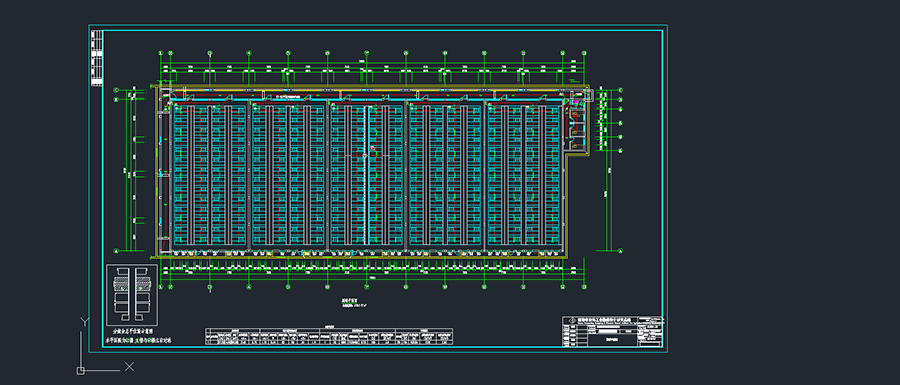This screenshot has height=385, width=900.
Task: Select the title block in the sheet corner
Action: tap(612, 331)
